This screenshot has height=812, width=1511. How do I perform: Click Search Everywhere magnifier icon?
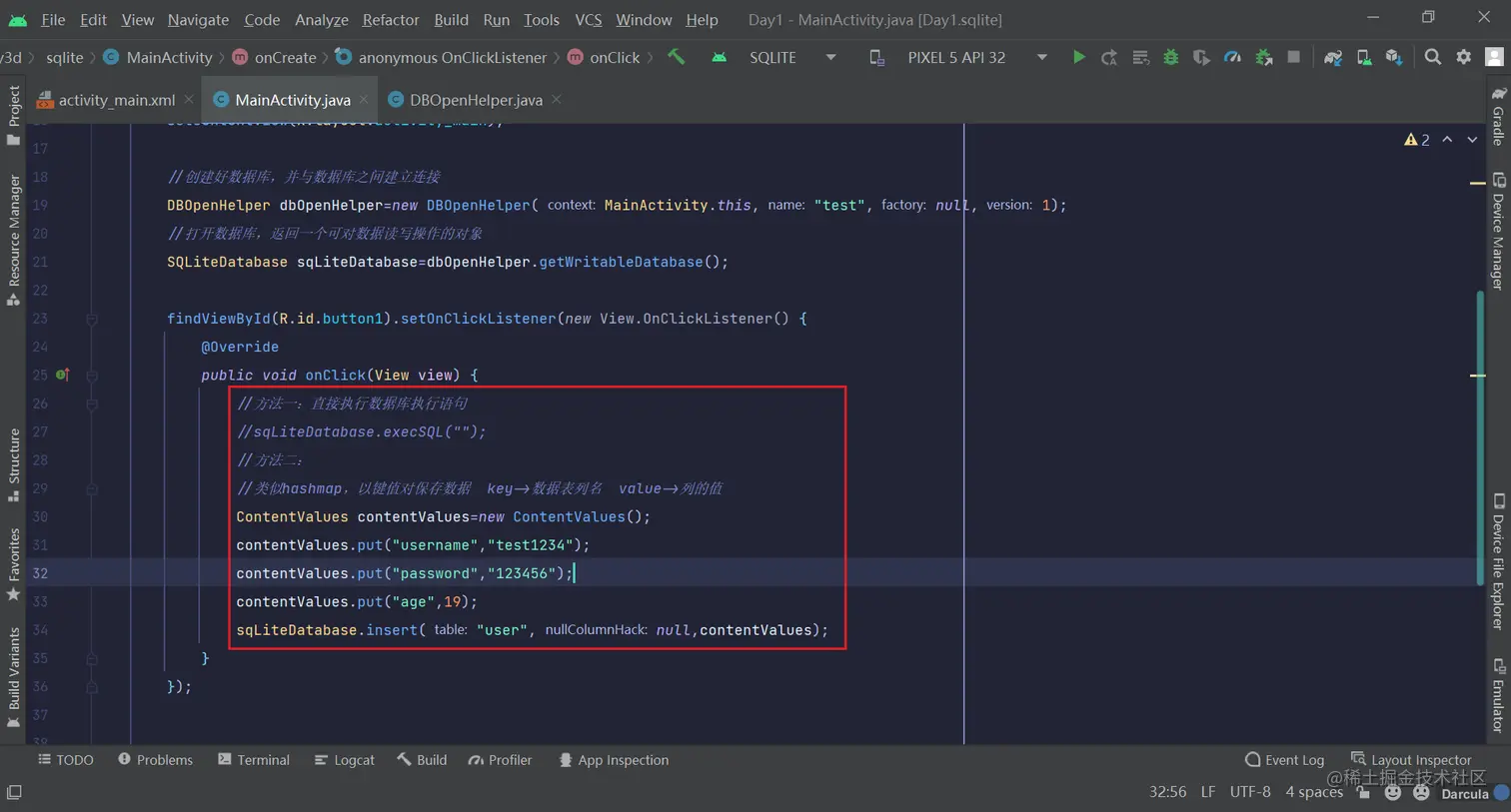coord(1433,57)
